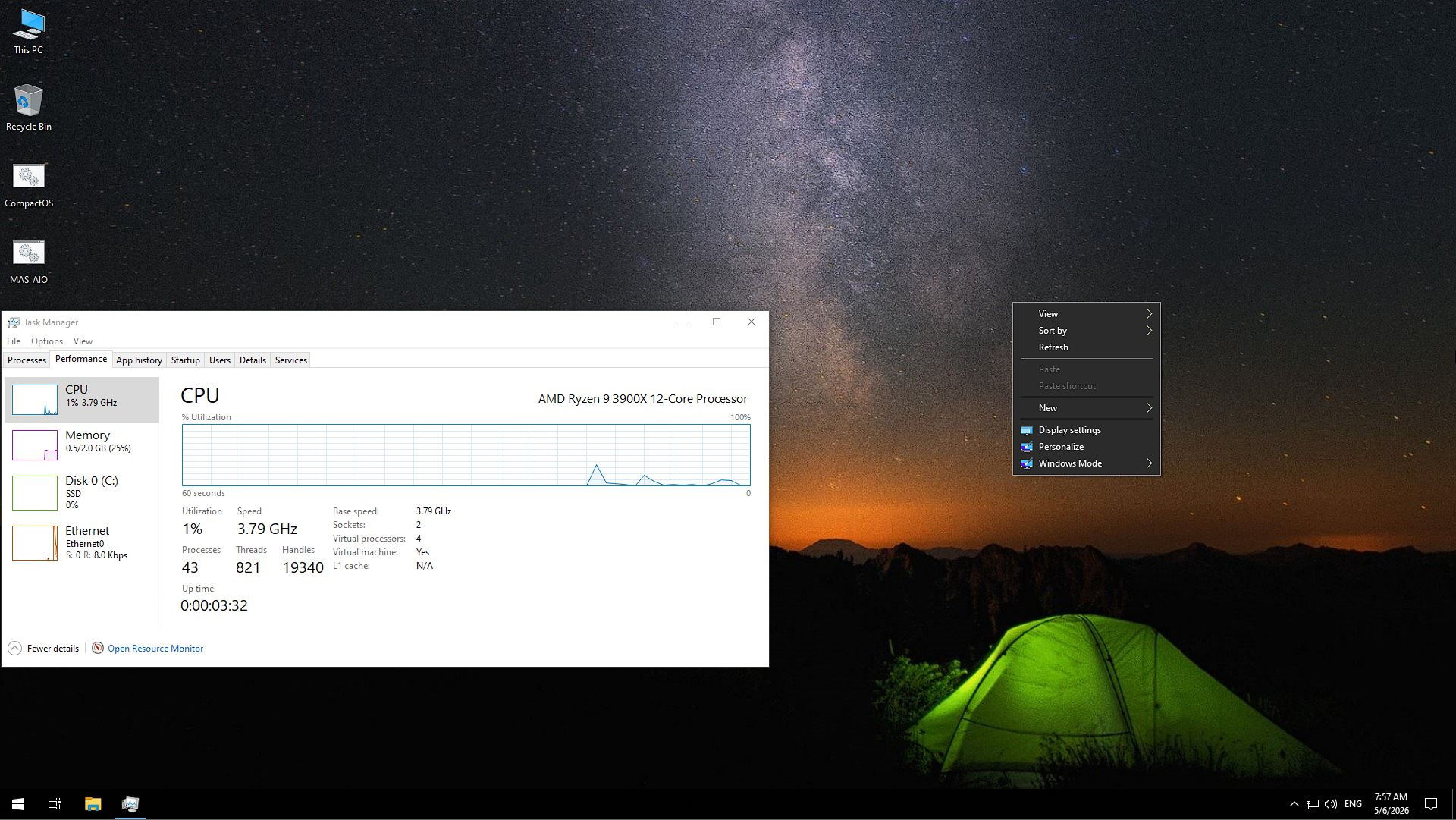This screenshot has height=820, width=1456.
Task: Click the up time value 0:00:03:32
Action: [214, 605]
